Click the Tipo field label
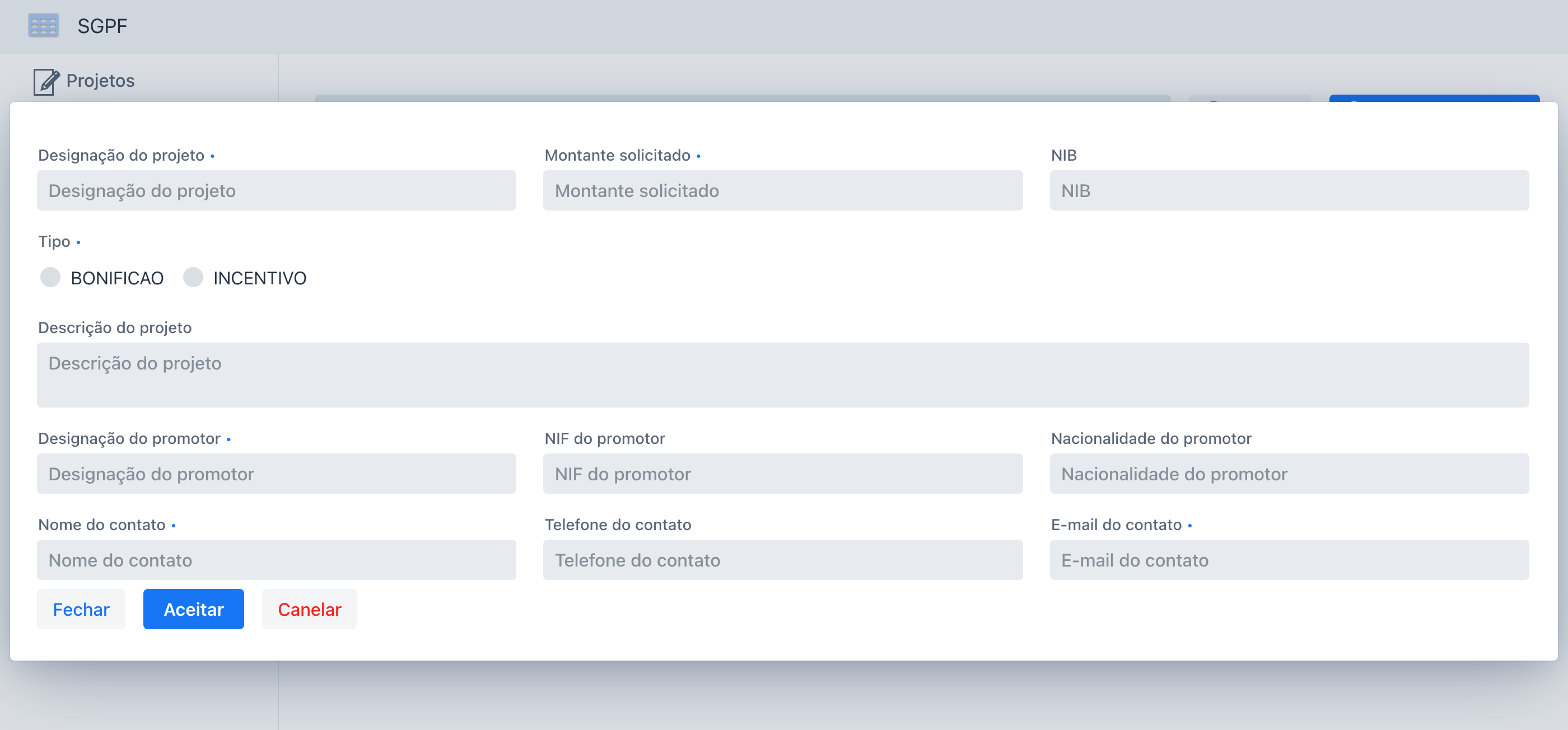Viewport: 1568px width, 730px height. click(x=54, y=241)
